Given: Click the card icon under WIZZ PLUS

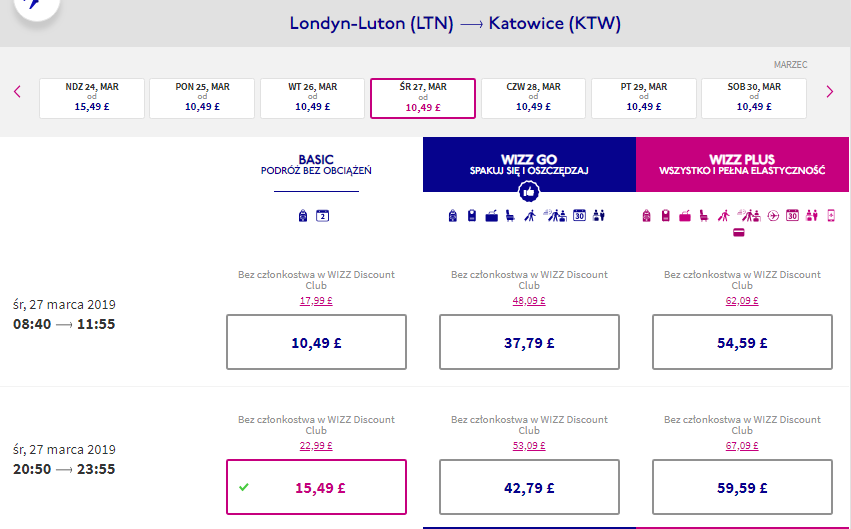Looking at the screenshot, I should tap(739, 233).
